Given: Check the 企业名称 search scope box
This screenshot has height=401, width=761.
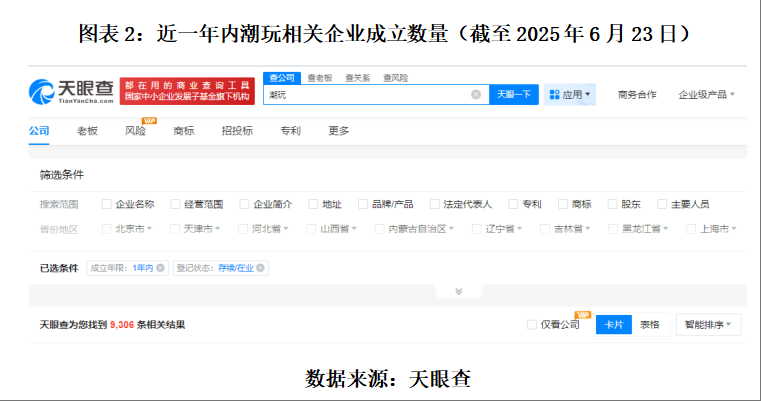Looking at the screenshot, I should (x=107, y=204).
